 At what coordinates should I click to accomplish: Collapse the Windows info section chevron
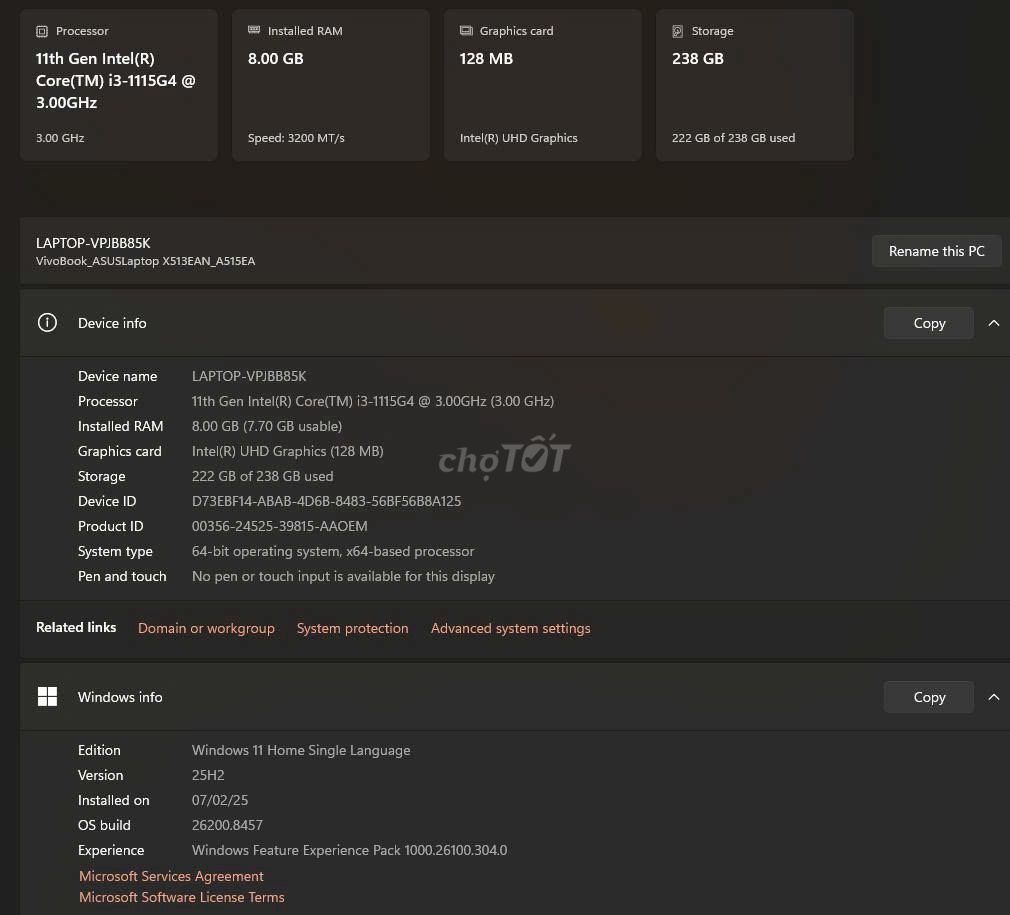tap(994, 697)
